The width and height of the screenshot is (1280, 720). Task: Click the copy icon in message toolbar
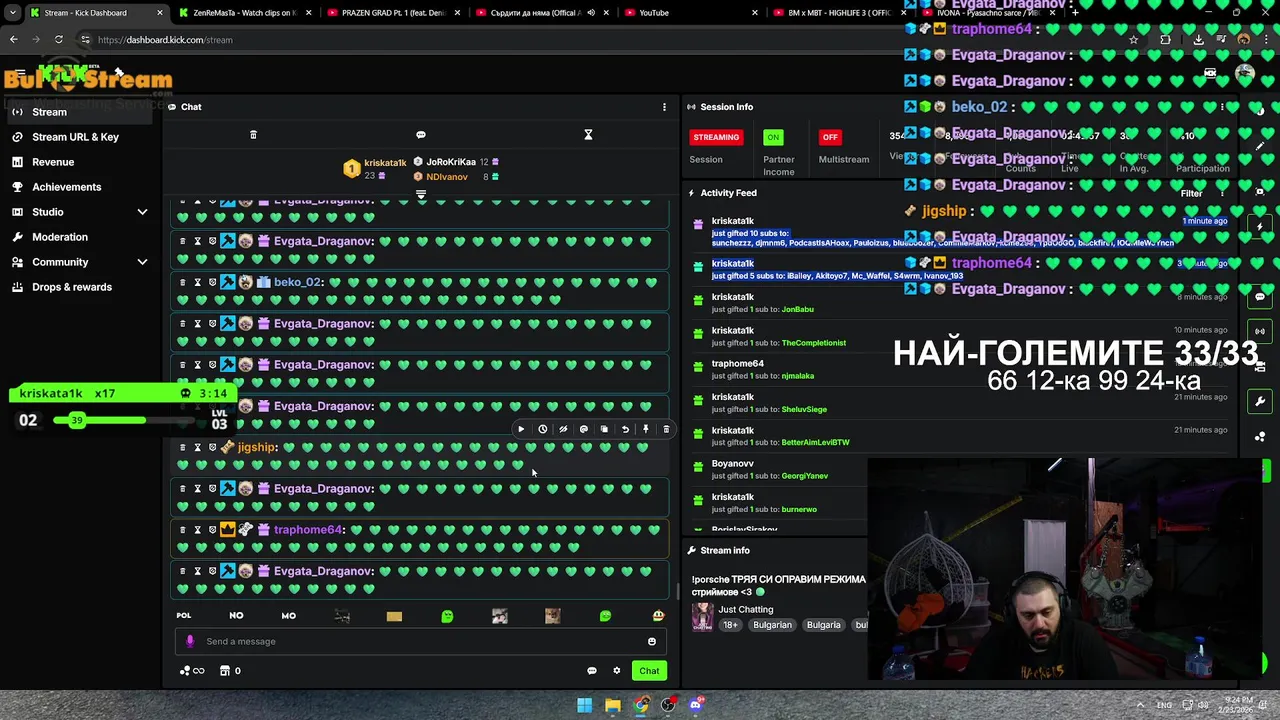pos(604,429)
